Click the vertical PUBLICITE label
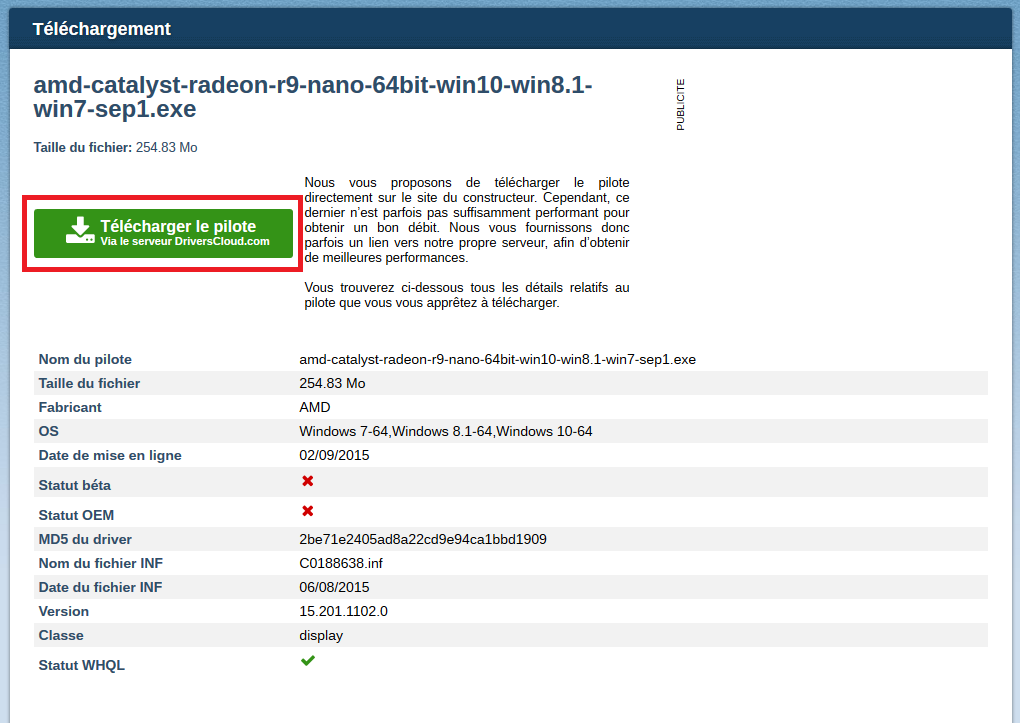Viewport: 1020px width, 723px height. click(681, 105)
